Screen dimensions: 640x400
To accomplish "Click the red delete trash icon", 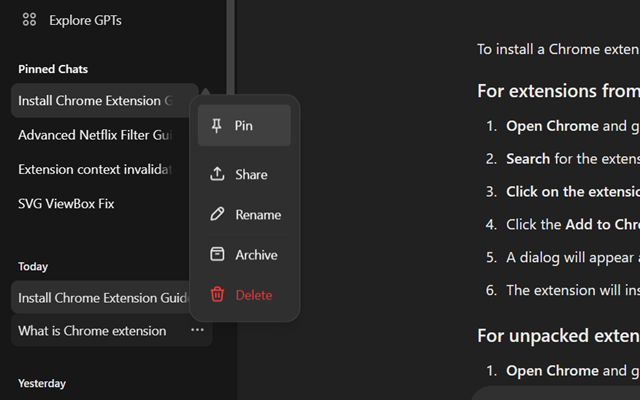I will pyautogui.click(x=217, y=295).
